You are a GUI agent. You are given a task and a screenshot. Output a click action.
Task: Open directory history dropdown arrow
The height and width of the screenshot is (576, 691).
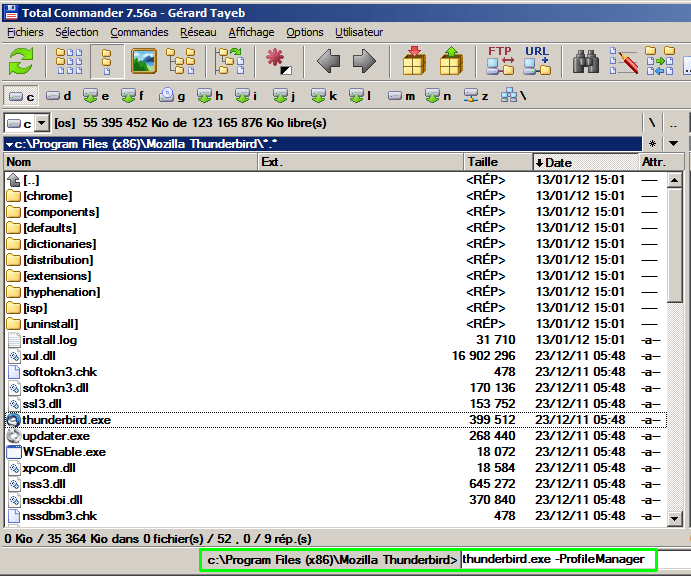[x=673, y=144]
